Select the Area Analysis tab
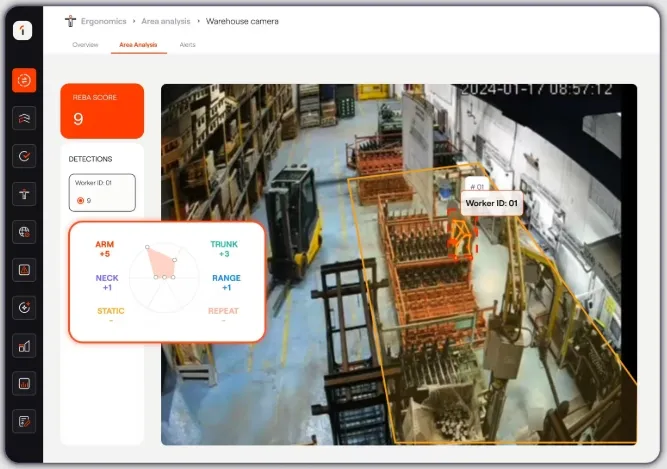Screen dimensions: 667x469 coord(138,45)
